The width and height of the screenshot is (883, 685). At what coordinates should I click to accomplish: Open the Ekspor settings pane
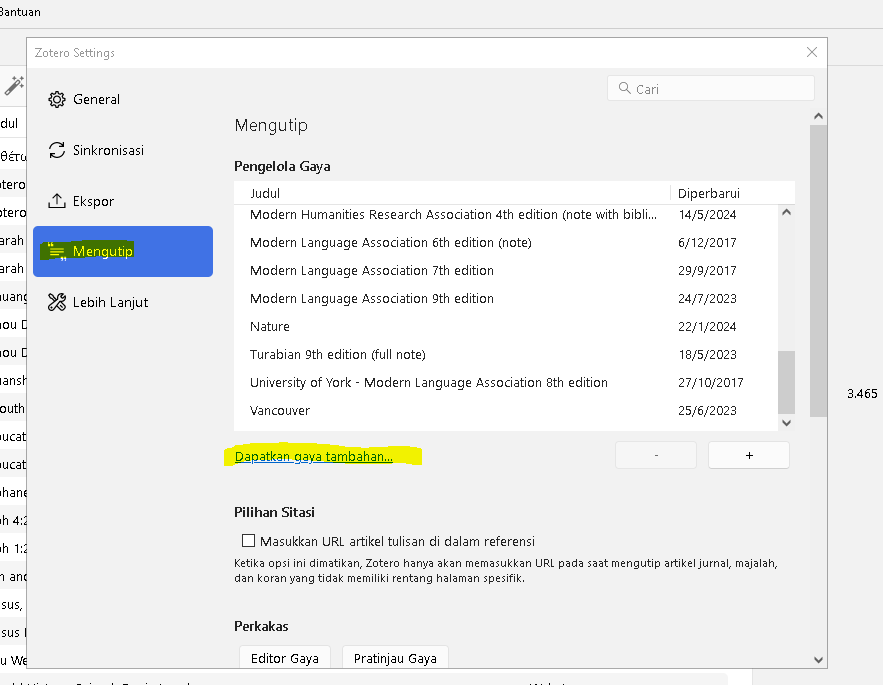[123, 201]
